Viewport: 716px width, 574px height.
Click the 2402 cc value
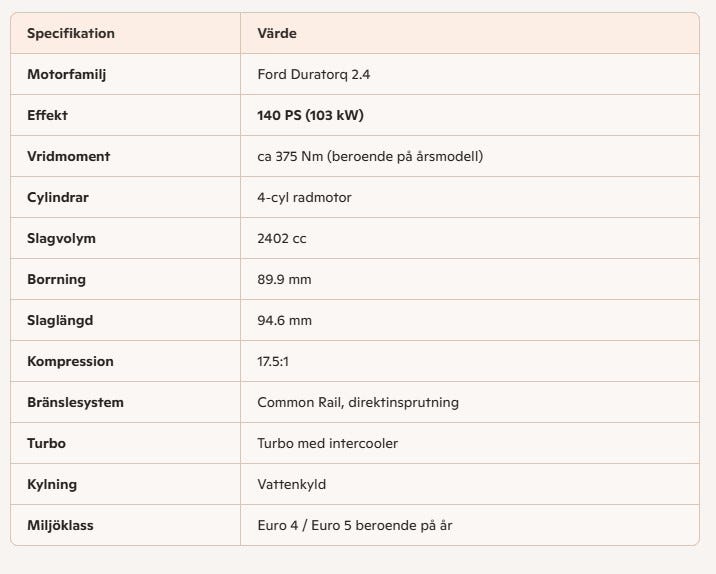pyautogui.click(x=281, y=238)
